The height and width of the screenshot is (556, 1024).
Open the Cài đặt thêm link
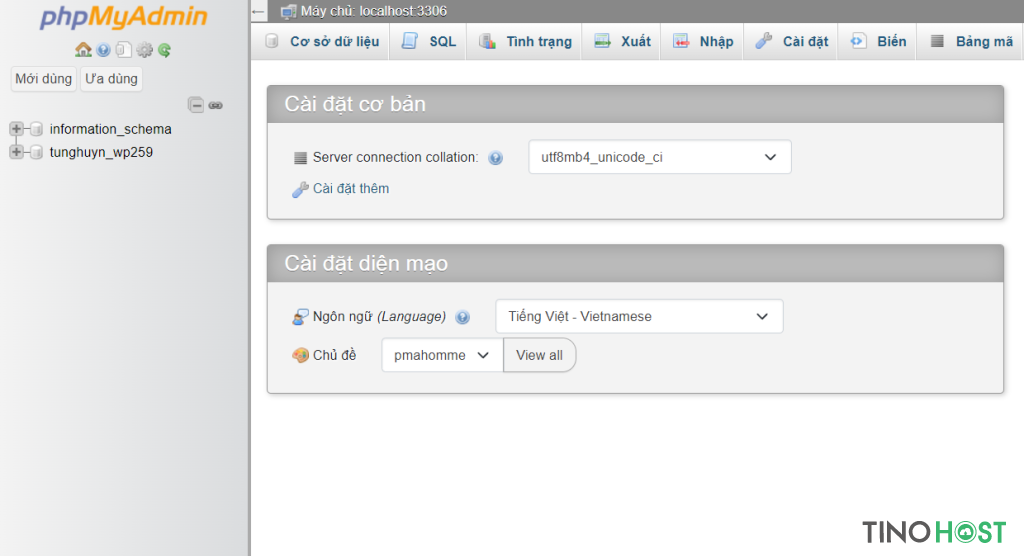click(351, 188)
